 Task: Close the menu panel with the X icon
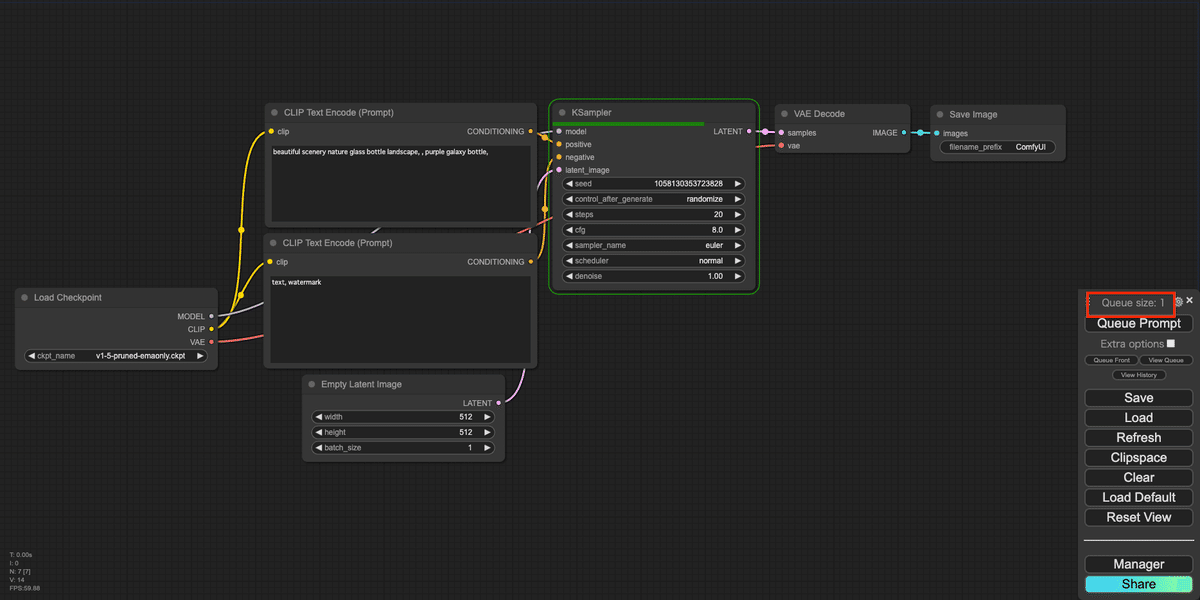(x=1189, y=300)
